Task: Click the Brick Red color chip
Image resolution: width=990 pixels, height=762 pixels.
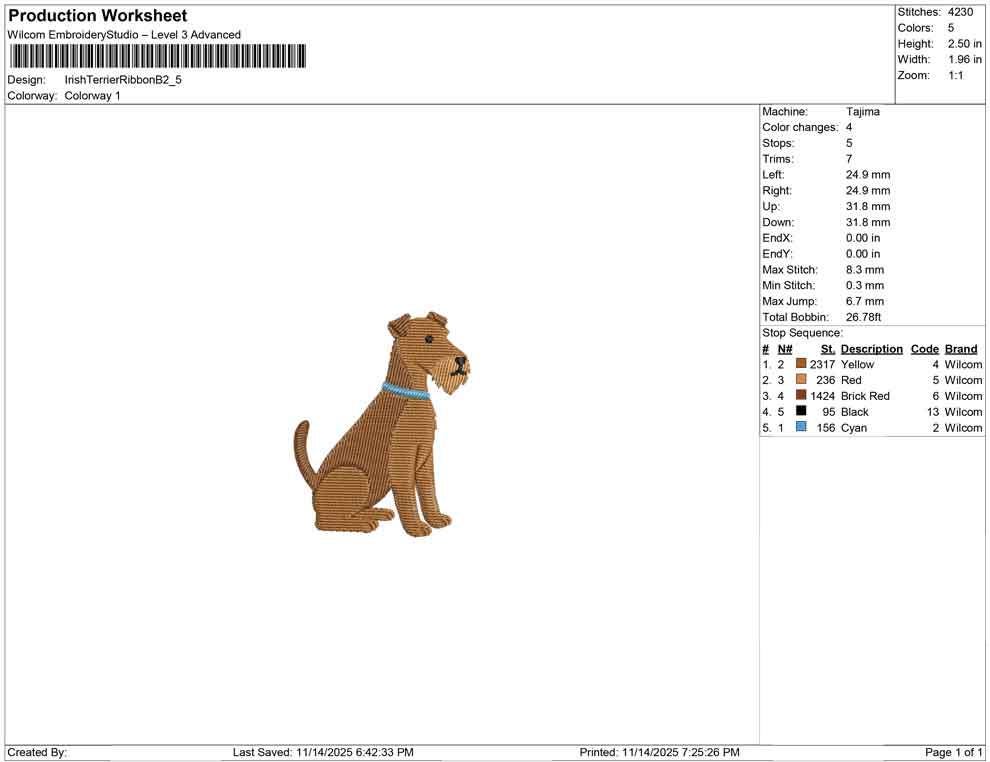Action: coord(800,395)
